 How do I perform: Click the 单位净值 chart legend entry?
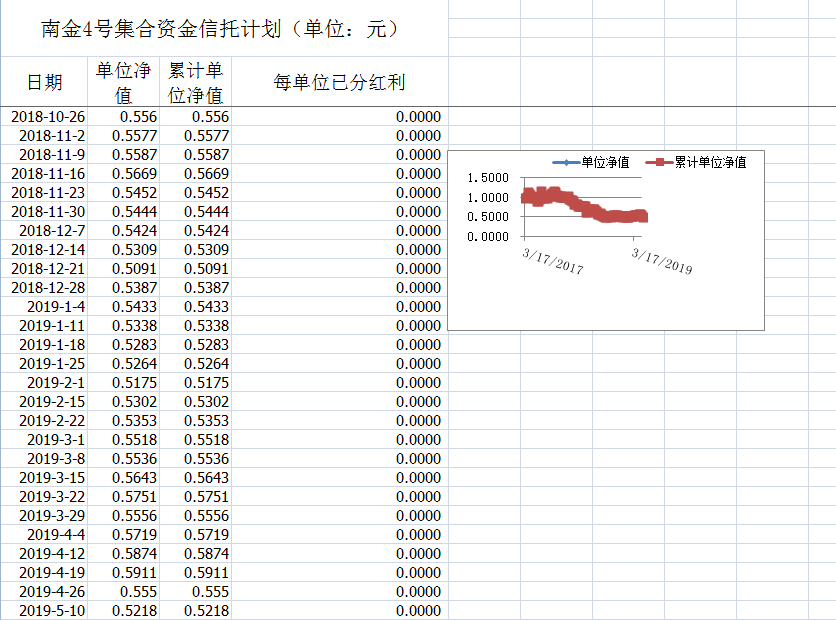pyautogui.click(x=591, y=163)
